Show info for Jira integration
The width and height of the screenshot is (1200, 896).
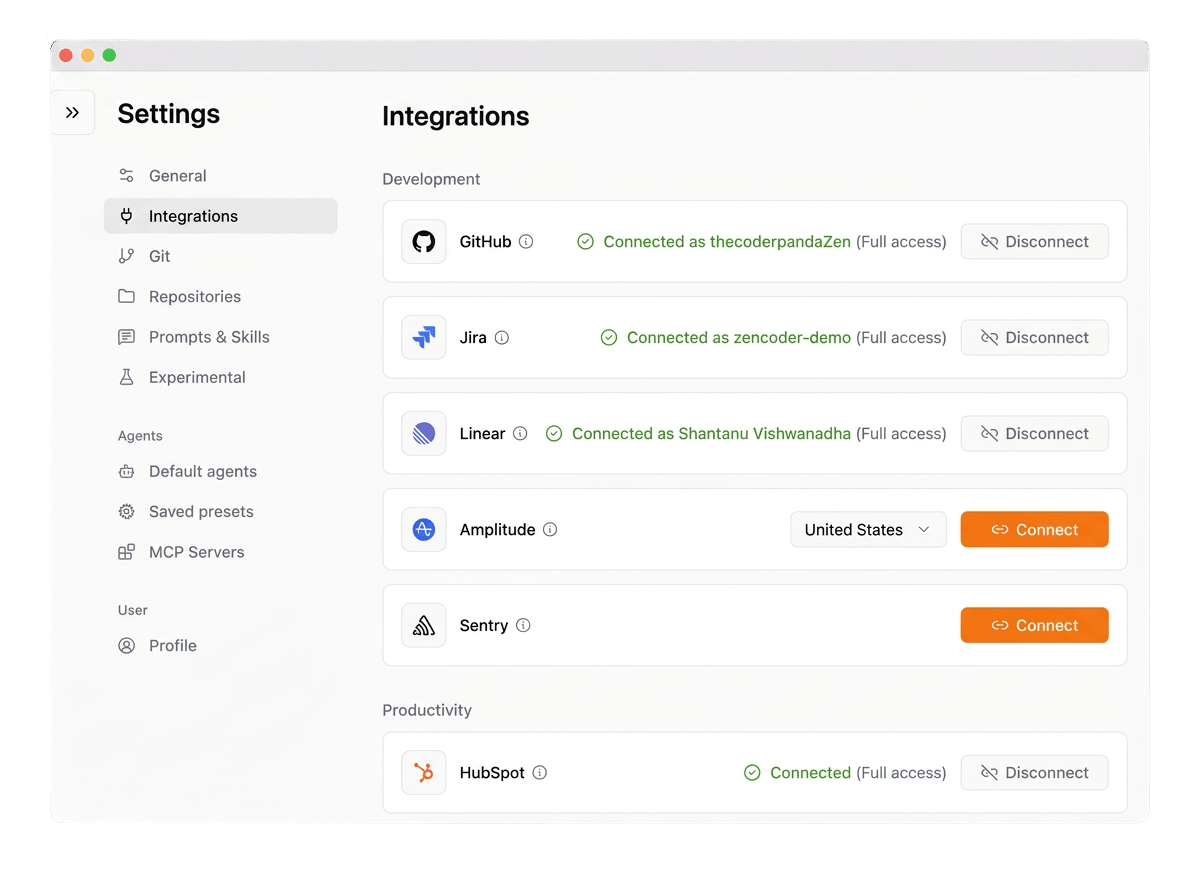click(x=502, y=338)
